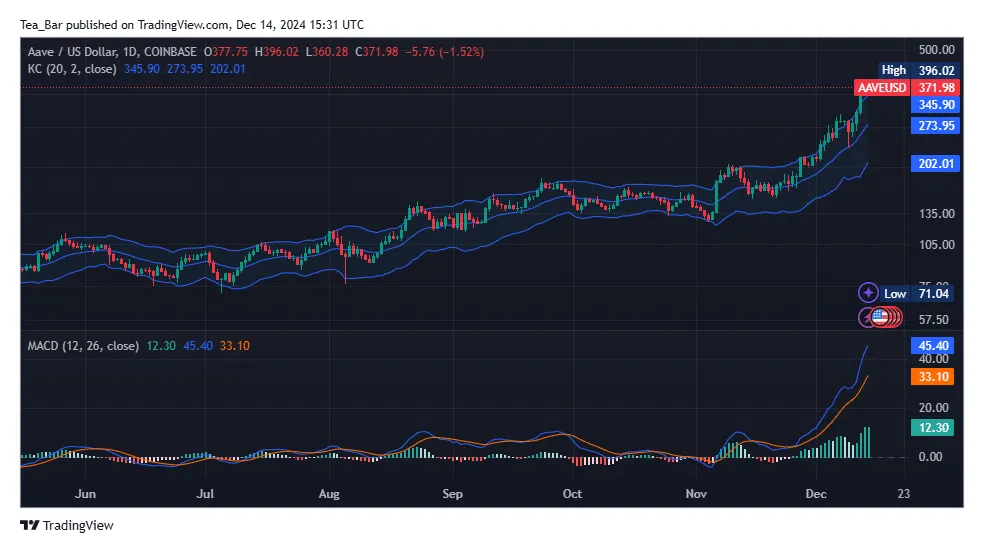Click the 500.00 price scale label
The height and width of the screenshot is (553, 984).
(937, 50)
